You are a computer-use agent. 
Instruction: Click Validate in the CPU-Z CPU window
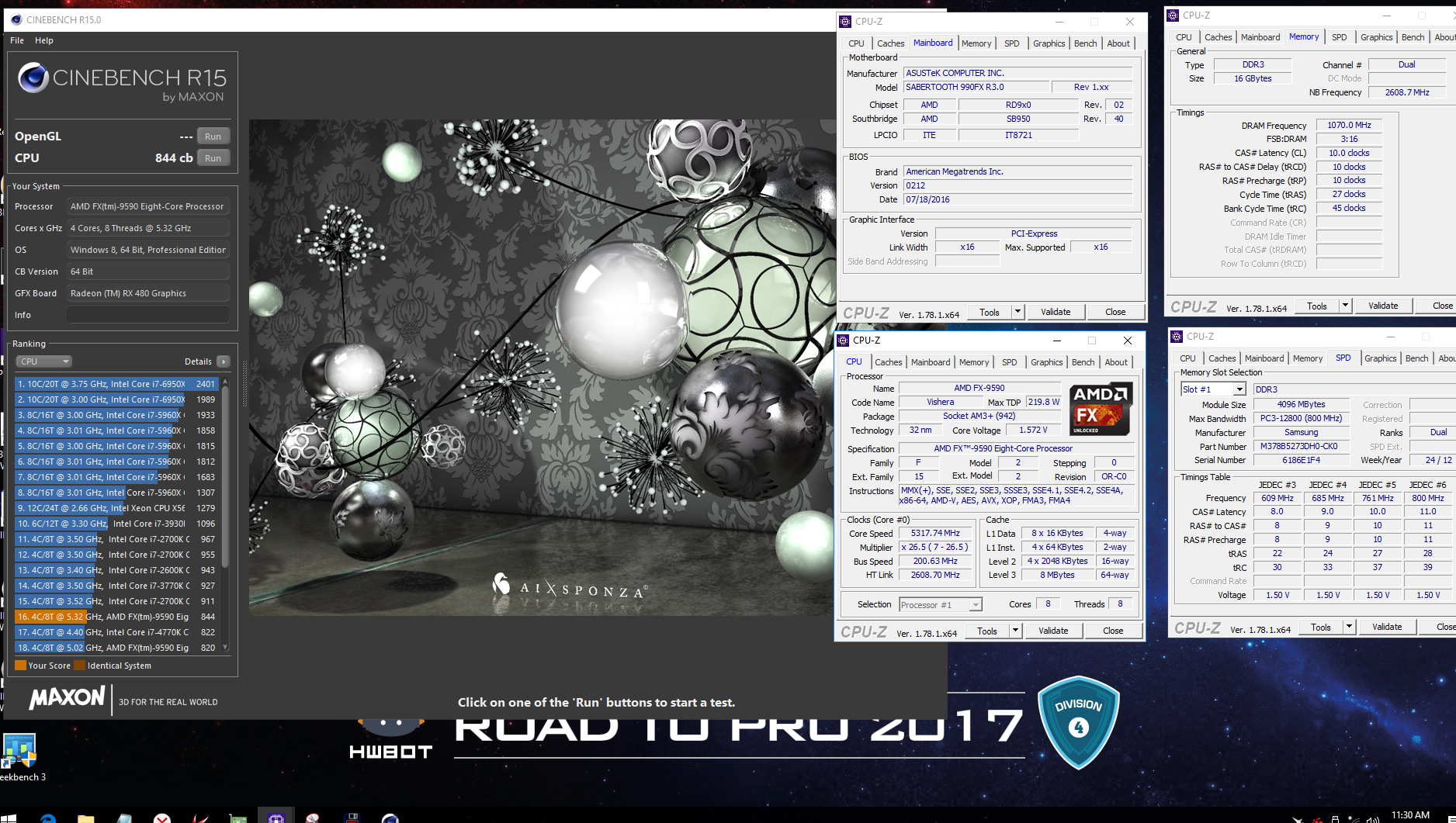pyautogui.click(x=1053, y=631)
